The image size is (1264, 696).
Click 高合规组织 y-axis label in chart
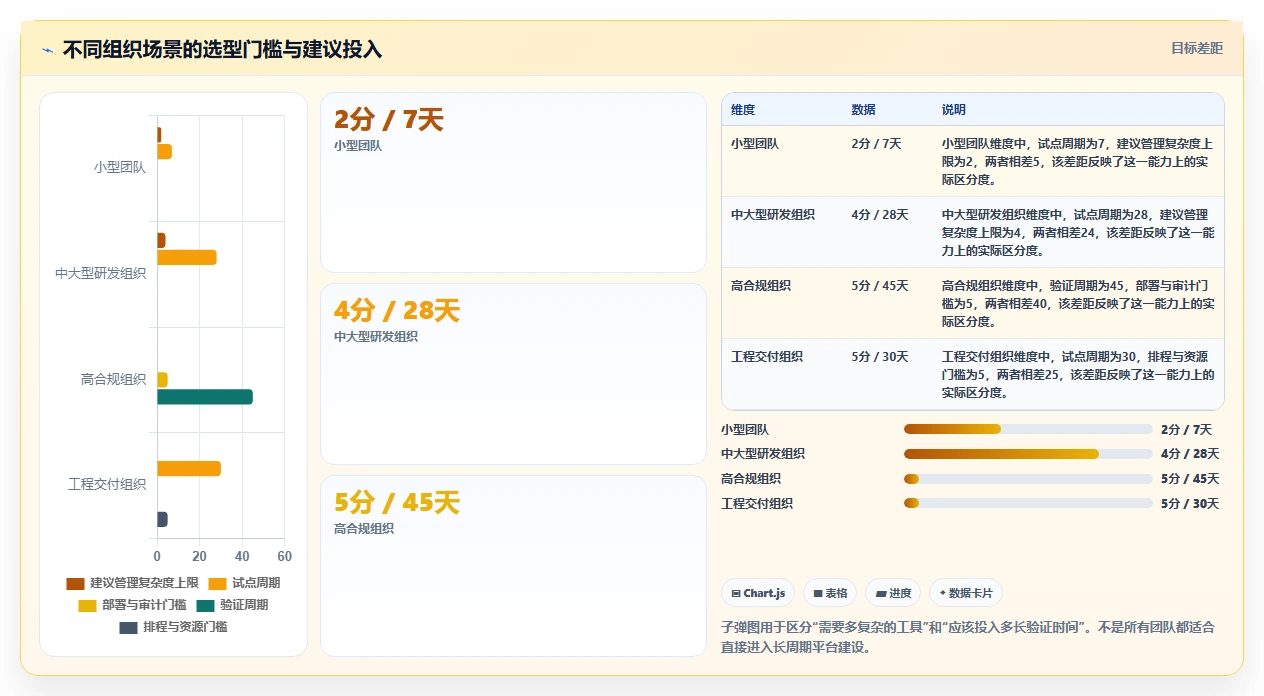[114, 379]
